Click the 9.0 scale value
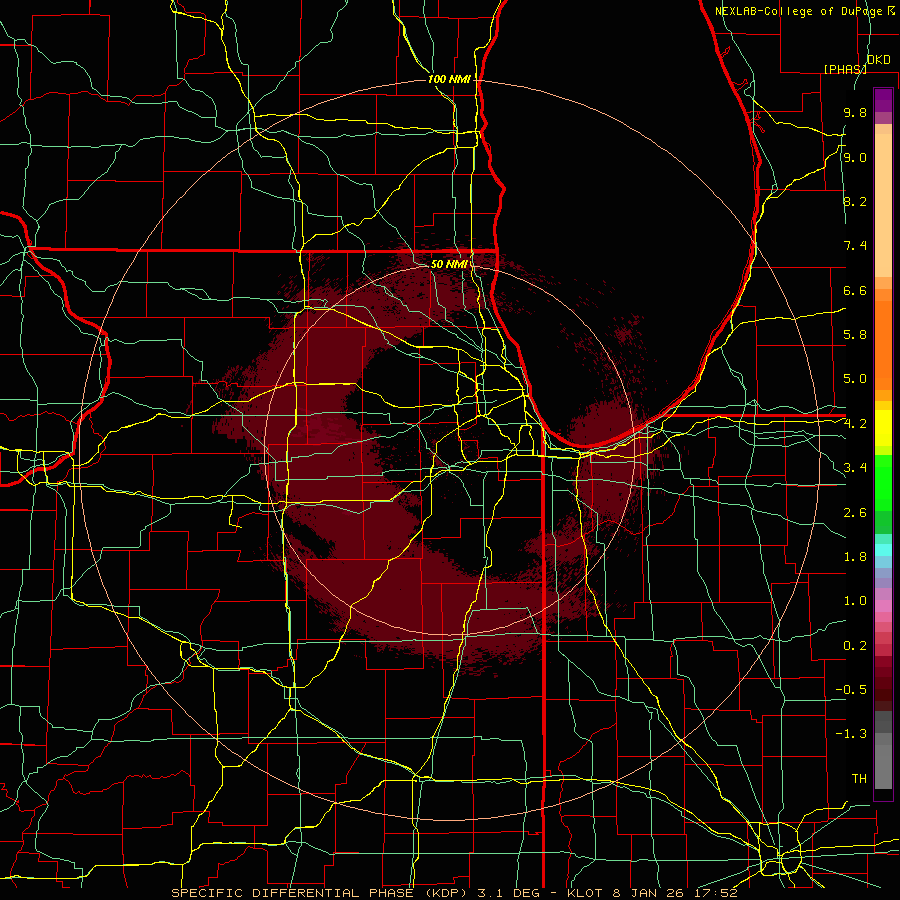The height and width of the screenshot is (900, 900). 855,157
